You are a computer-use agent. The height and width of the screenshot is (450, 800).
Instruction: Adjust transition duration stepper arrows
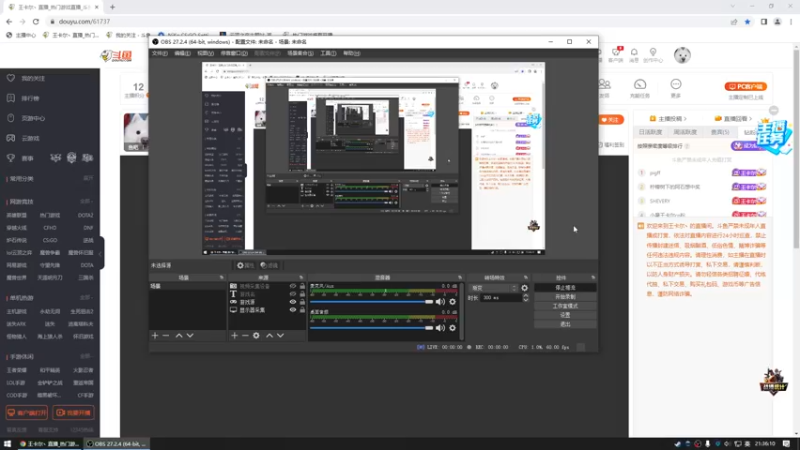526,298
